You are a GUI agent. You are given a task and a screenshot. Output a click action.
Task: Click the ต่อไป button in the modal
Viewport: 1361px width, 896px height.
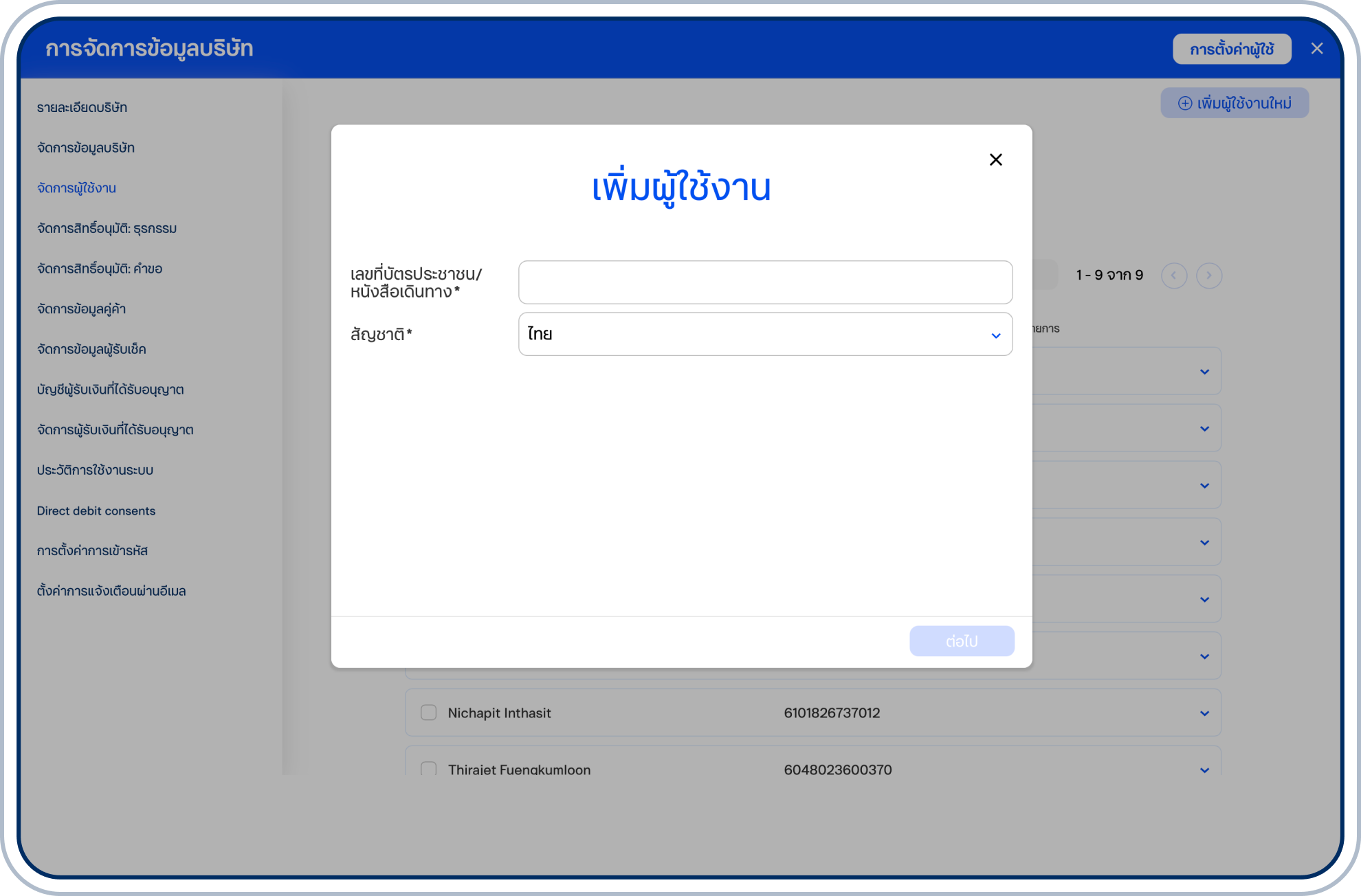point(962,640)
